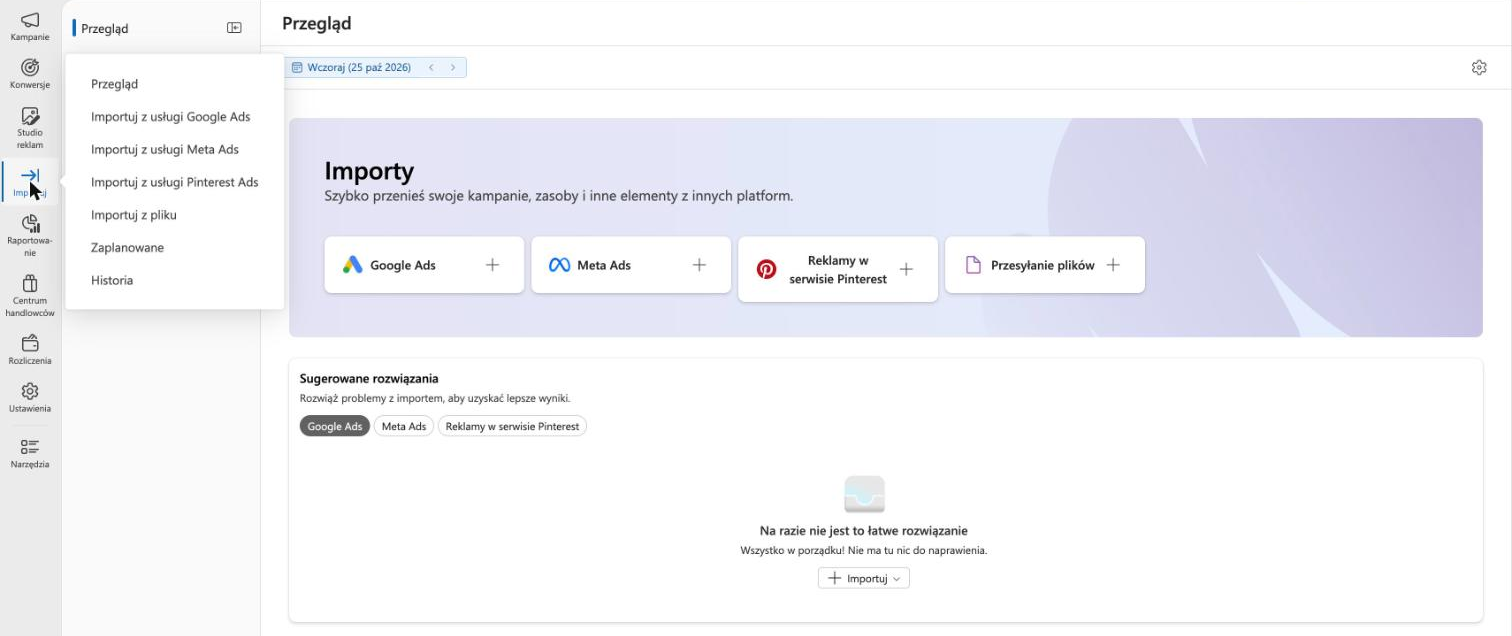Click plus icon on Google Ads card
This screenshot has width=1512, height=636.
point(492,265)
